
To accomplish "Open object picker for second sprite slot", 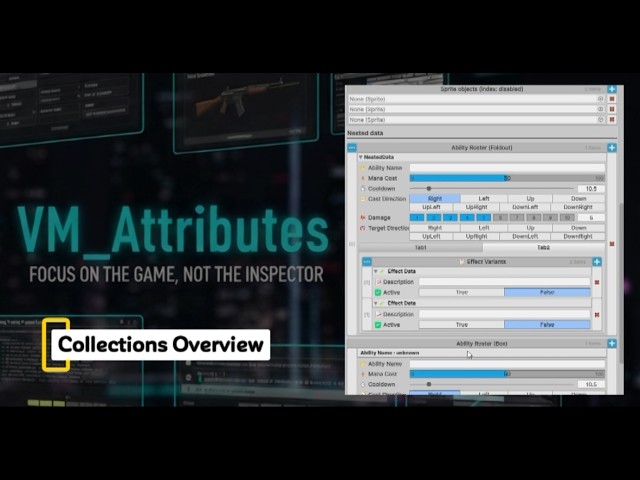I will click(x=600, y=109).
